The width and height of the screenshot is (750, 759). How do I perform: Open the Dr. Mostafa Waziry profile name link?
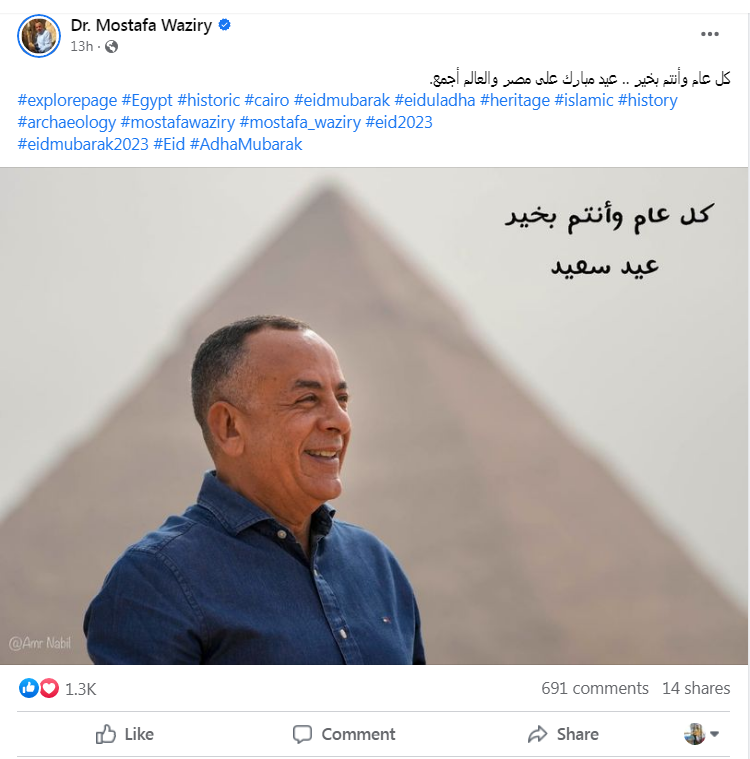(141, 25)
